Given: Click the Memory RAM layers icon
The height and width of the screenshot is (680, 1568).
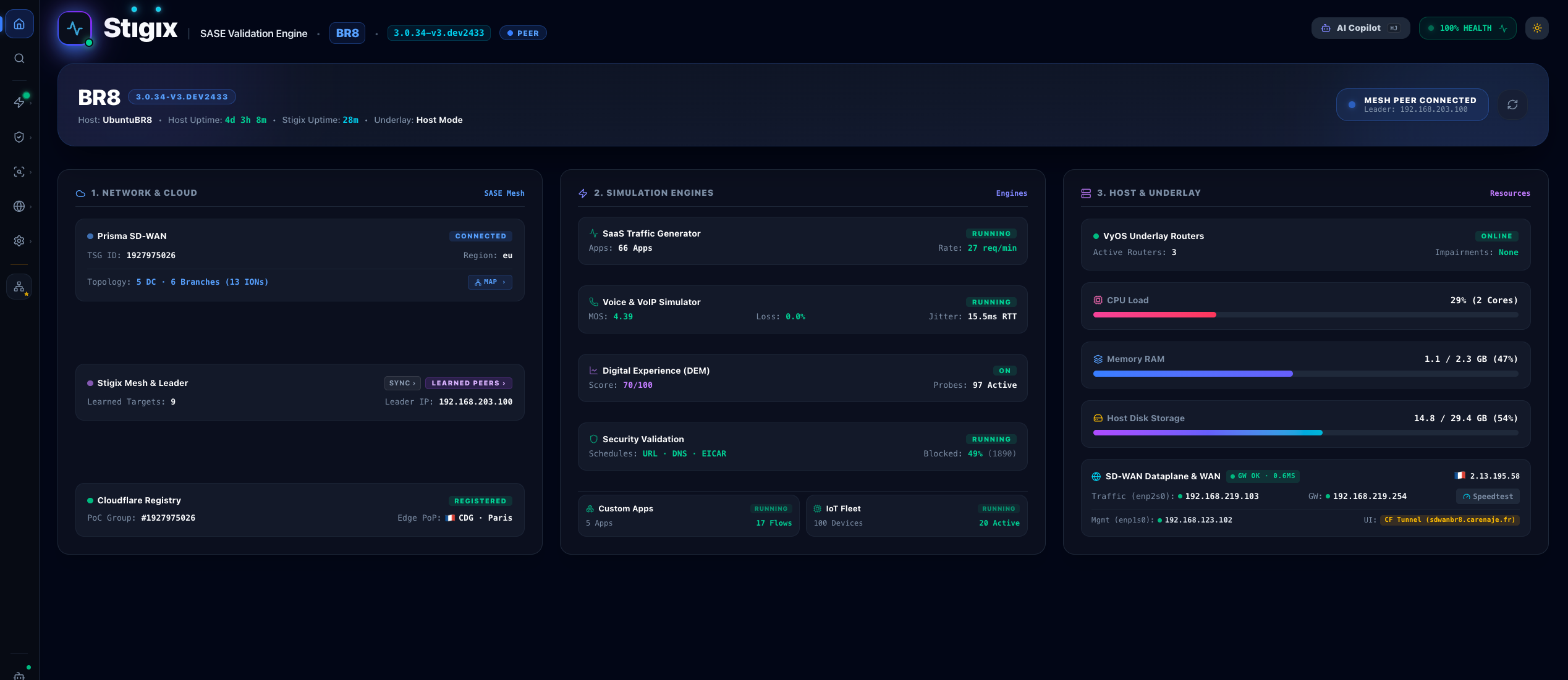Looking at the screenshot, I should (1098, 359).
